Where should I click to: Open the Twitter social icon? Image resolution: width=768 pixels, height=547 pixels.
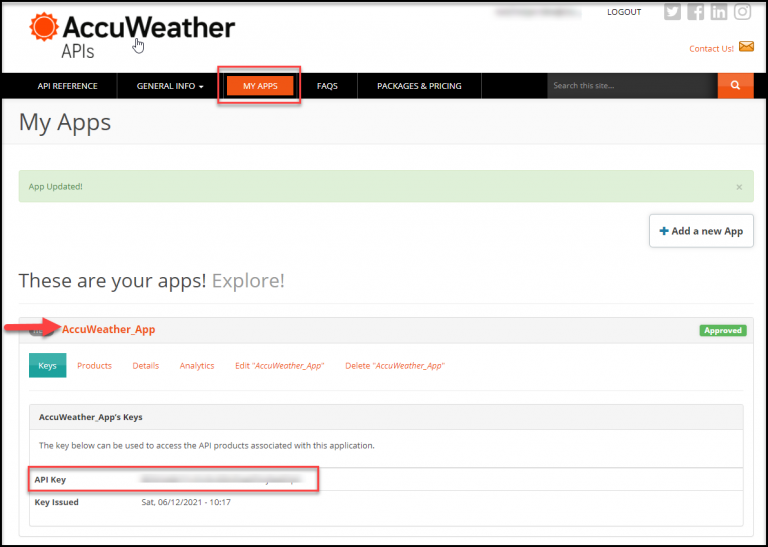coord(672,12)
